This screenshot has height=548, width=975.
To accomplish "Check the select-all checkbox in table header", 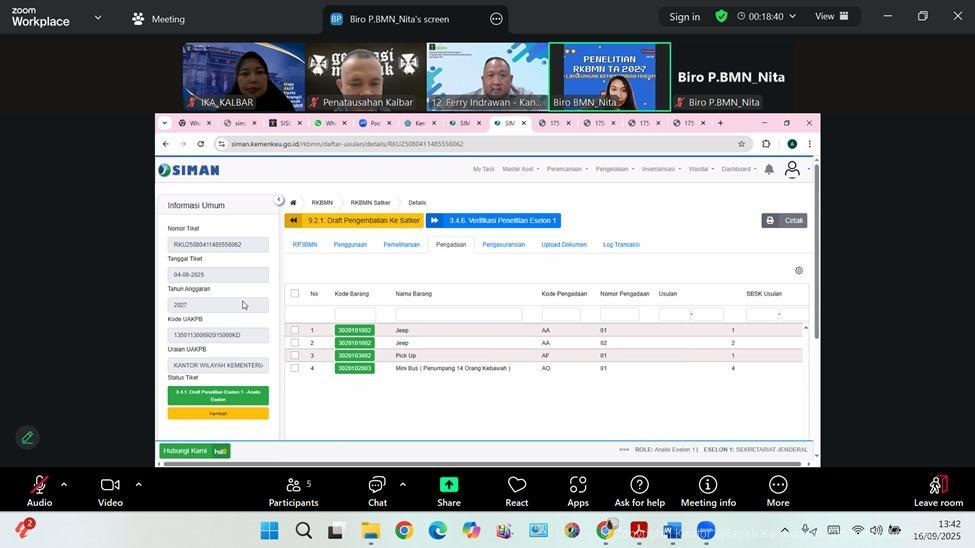I will (294, 294).
